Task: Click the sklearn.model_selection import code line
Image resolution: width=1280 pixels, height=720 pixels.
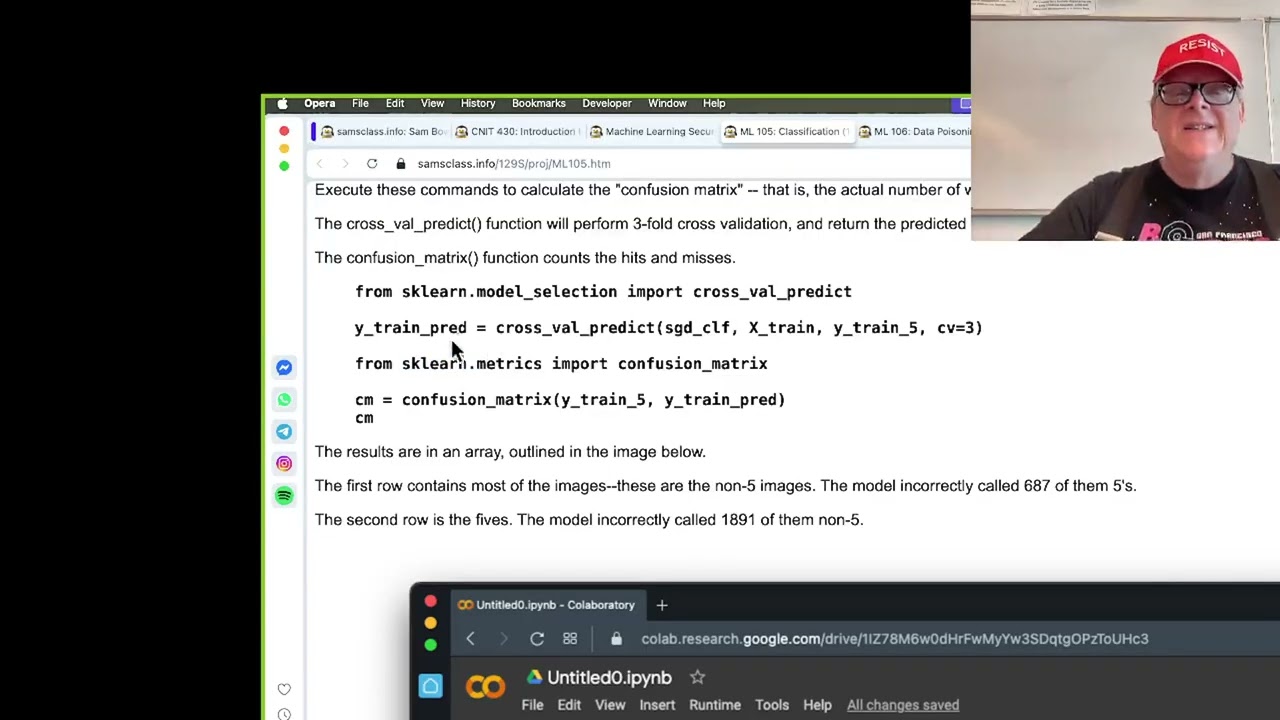Action: click(x=603, y=292)
